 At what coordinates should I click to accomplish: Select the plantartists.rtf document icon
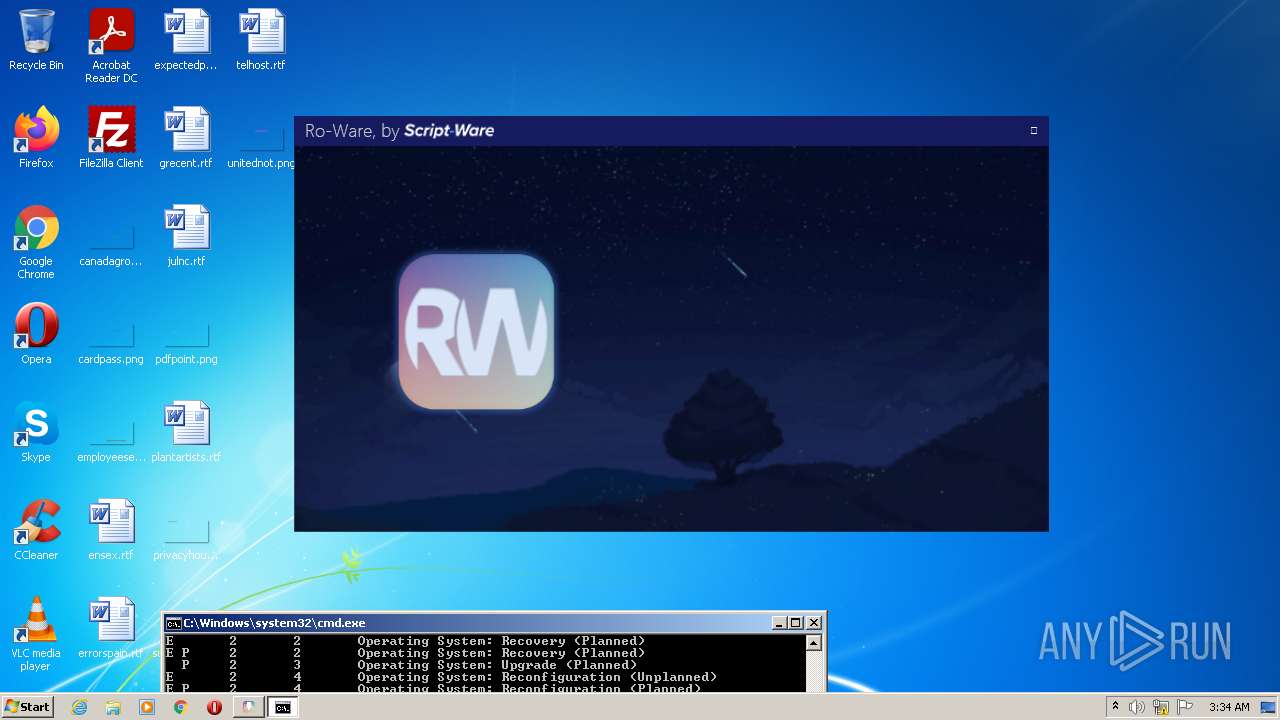click(186, 432)
